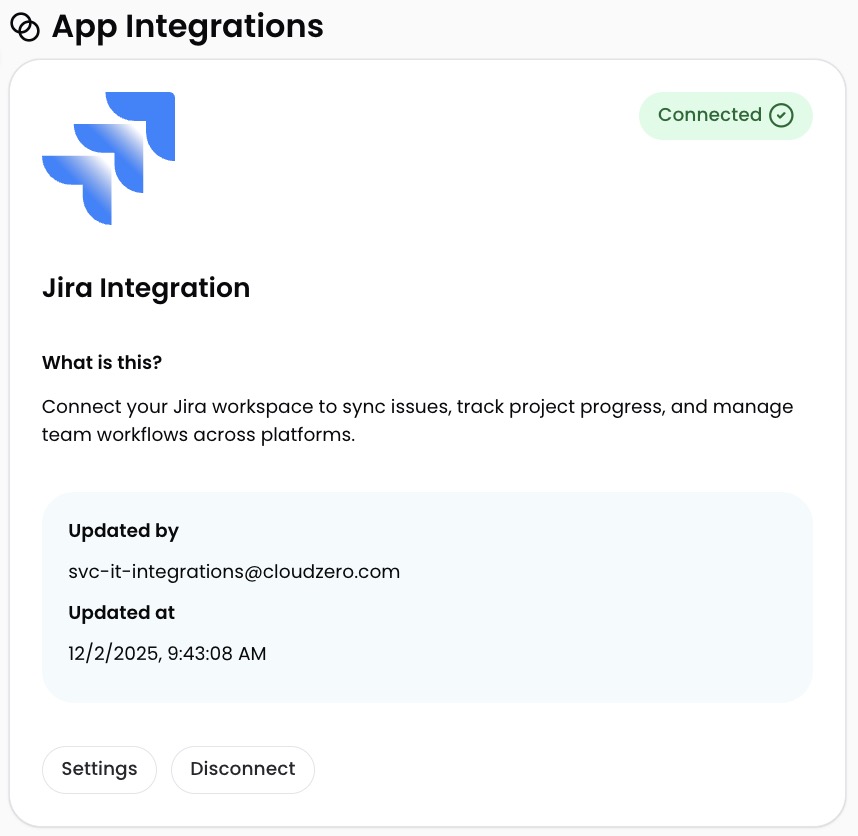Open the Jira integration Settings
858x836 pixels.
tap(99, 769)
